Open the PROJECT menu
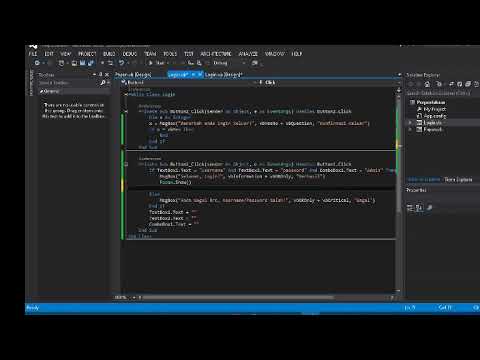Viewport: 480px width, 360px height. tap(87, 54)
